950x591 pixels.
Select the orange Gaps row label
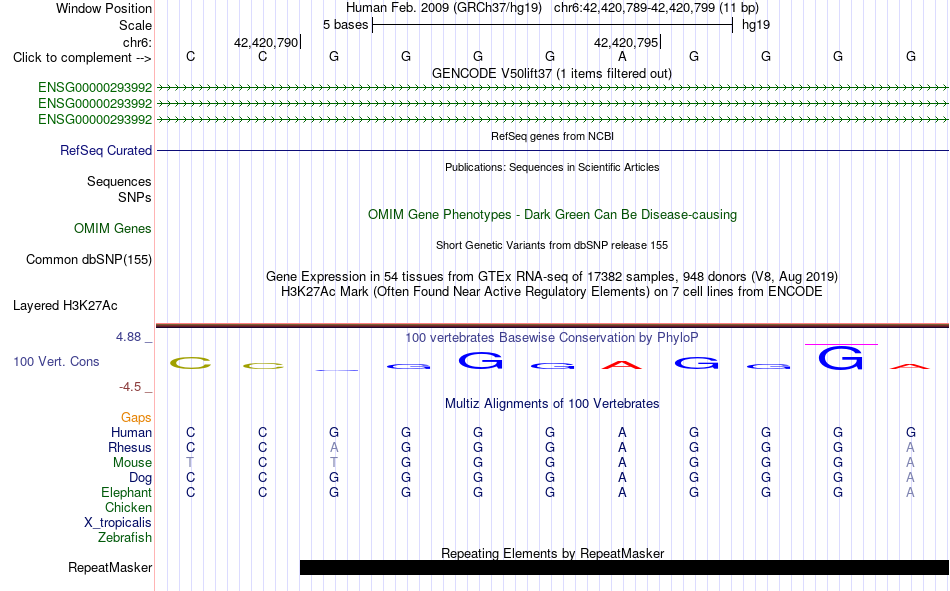pyautogui.click(x=136, y=417)
